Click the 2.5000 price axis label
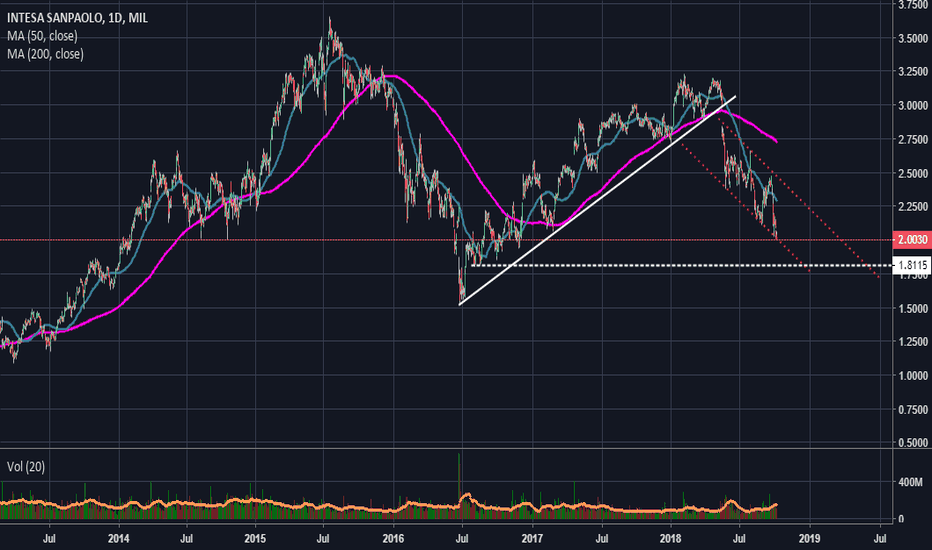 coord(913,173)
